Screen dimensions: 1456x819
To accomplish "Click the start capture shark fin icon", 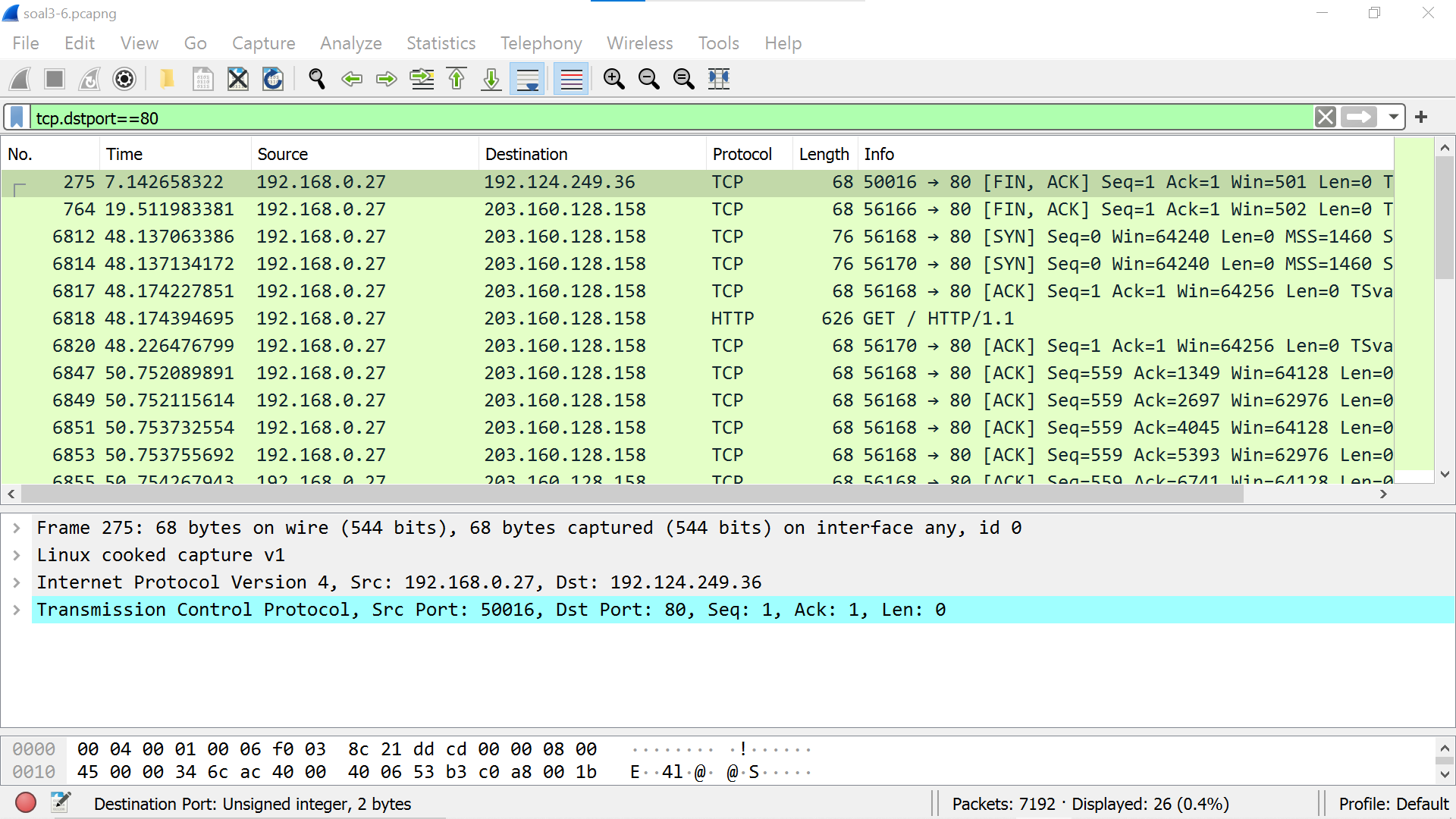I will tap(20, 79).
